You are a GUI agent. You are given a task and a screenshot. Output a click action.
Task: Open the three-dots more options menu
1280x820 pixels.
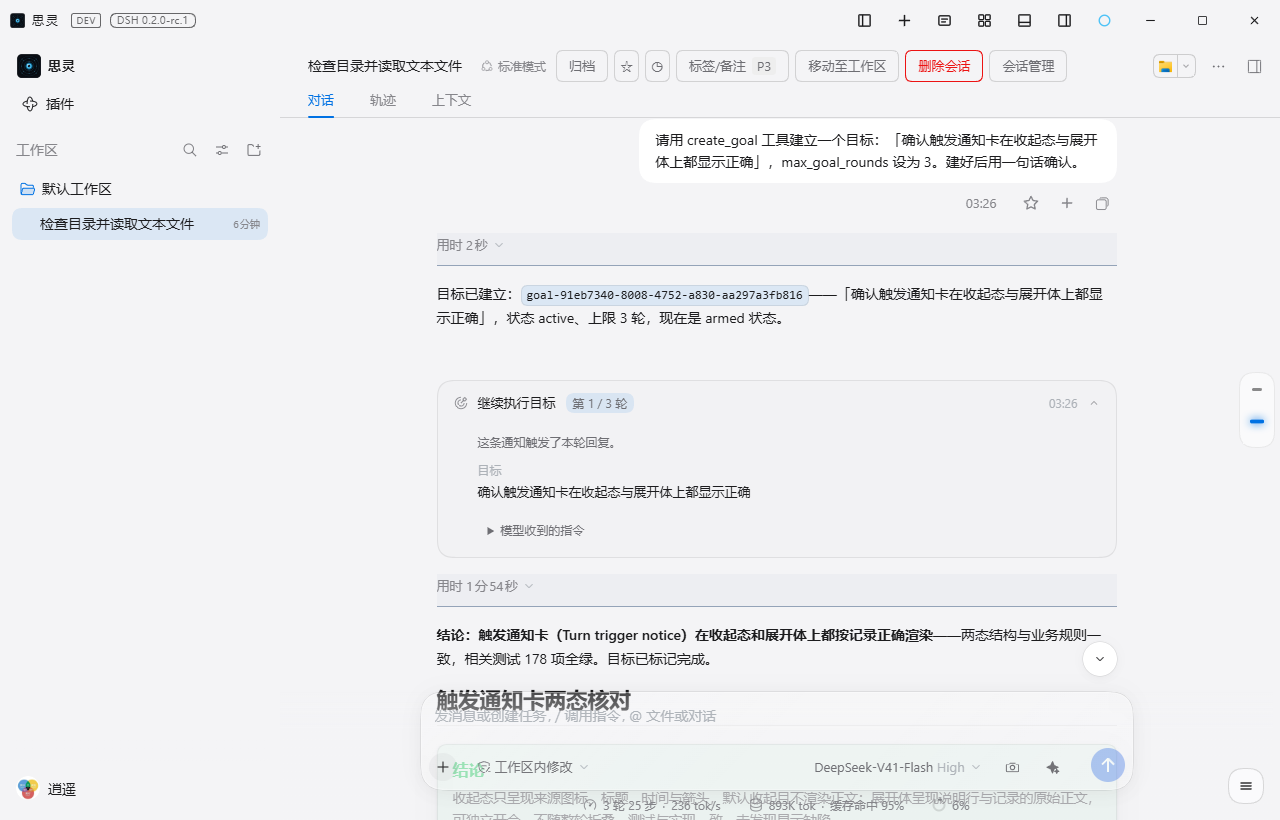[x=1218, y=66]
